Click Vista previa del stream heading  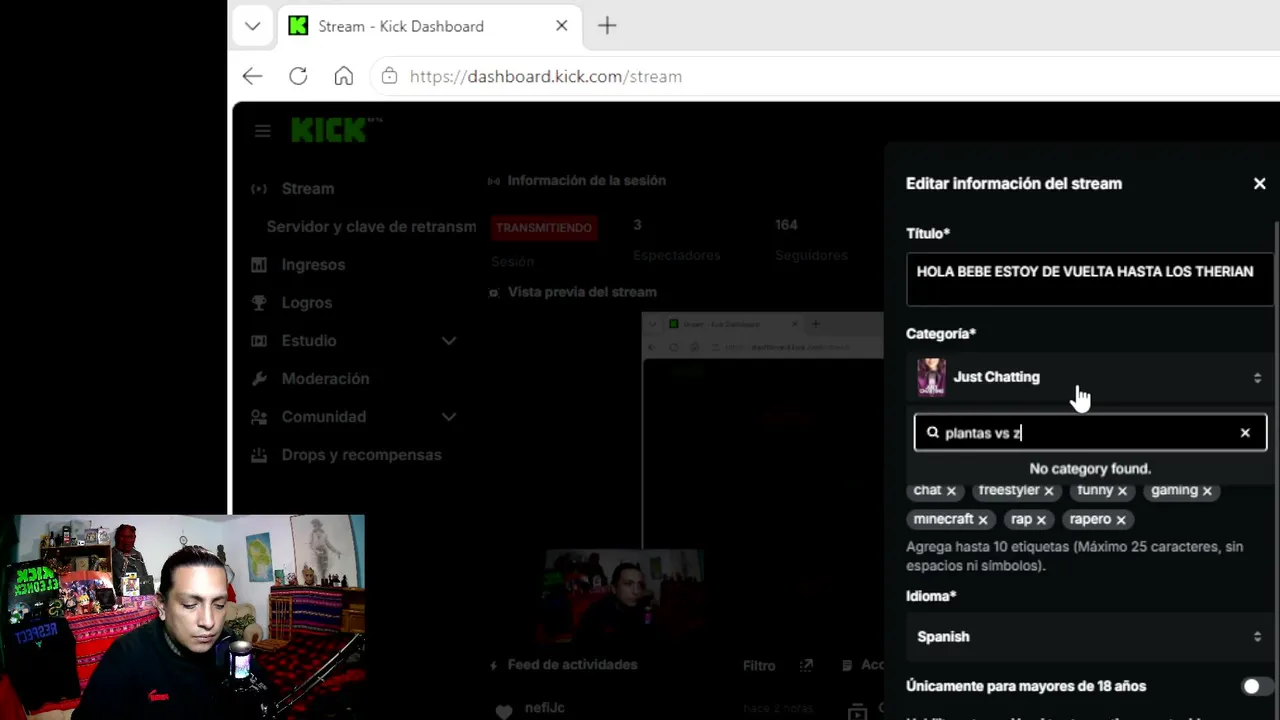pos(582,292)
